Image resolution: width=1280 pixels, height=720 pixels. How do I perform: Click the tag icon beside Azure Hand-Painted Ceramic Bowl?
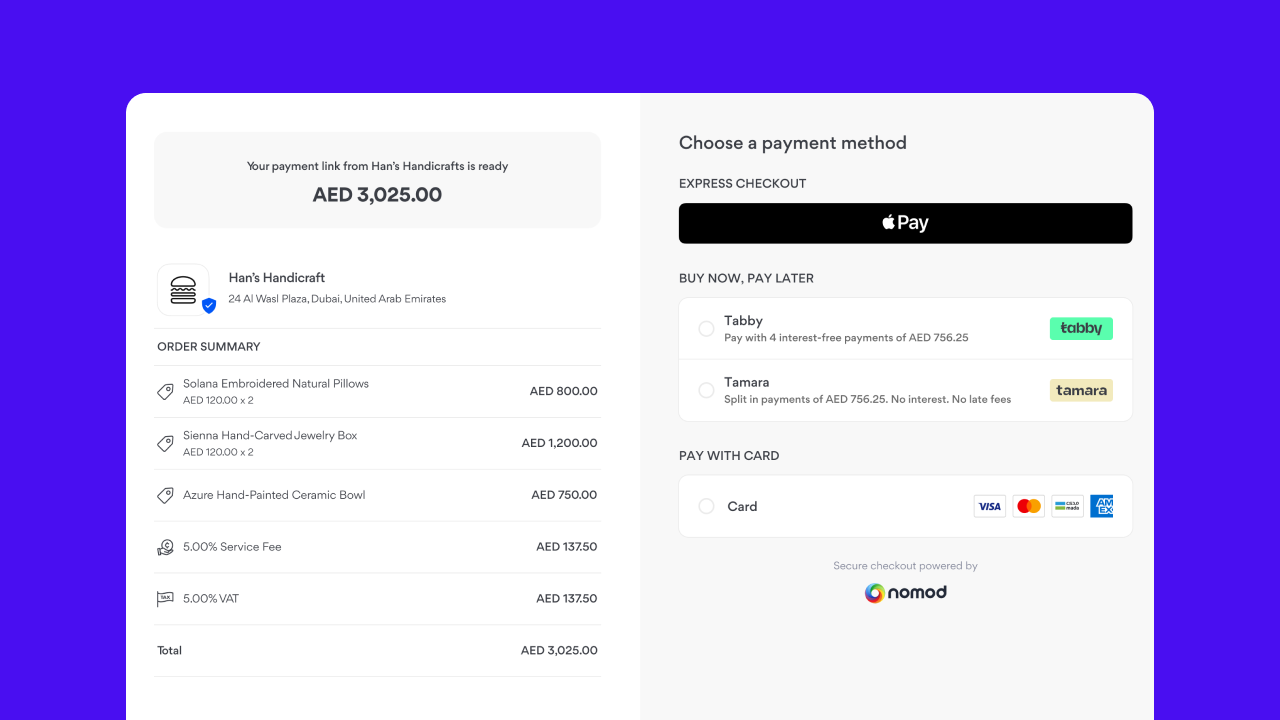[166, 495]
